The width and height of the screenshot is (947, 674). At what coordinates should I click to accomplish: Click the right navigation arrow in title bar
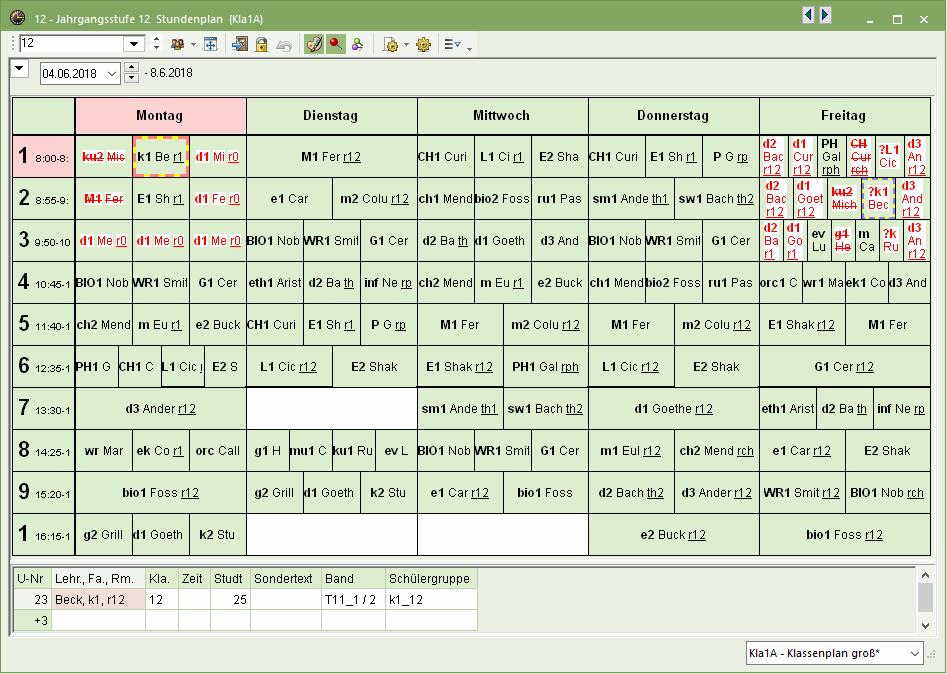pos(825,15)
